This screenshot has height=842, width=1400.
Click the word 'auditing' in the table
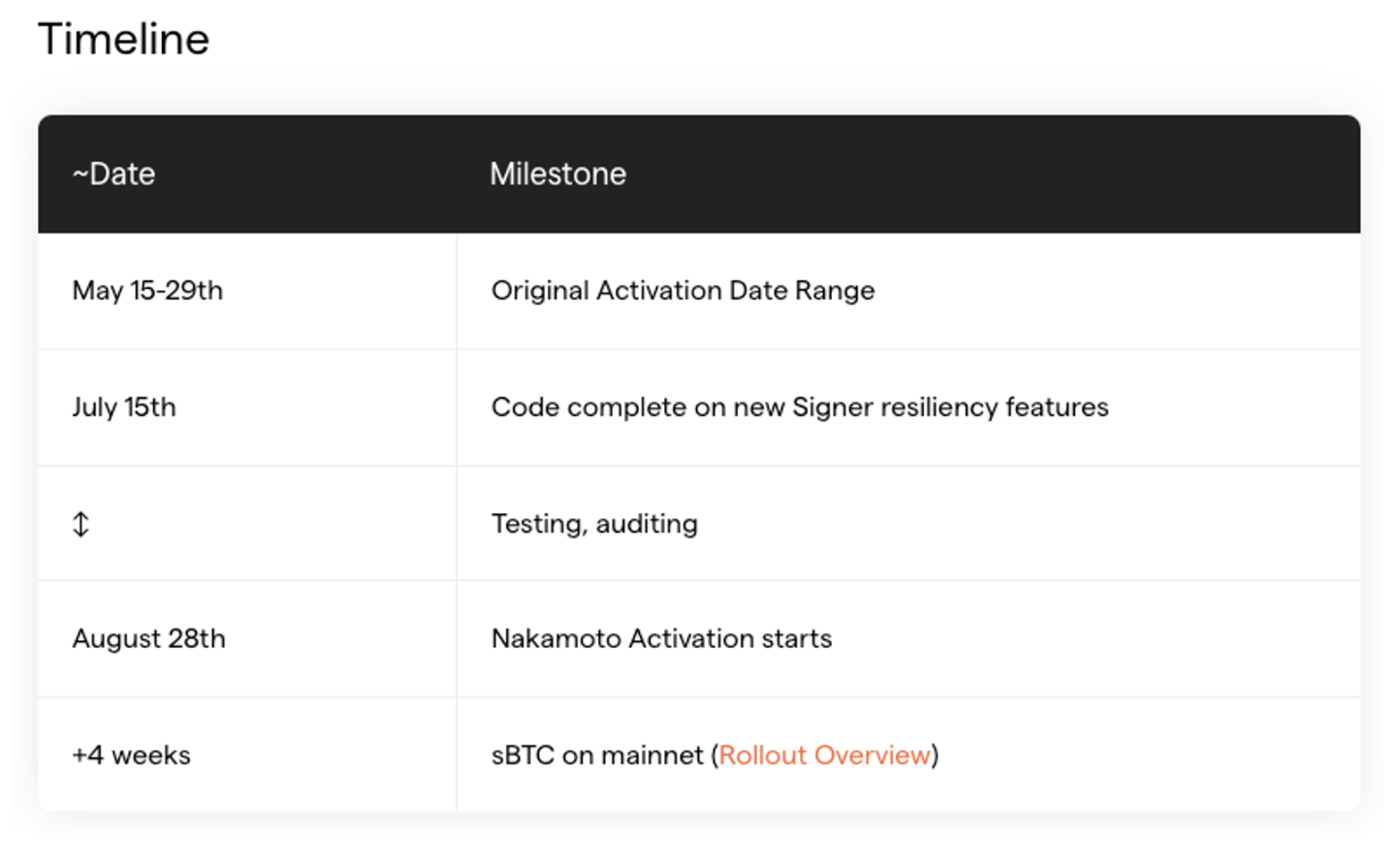pyautogui.click(x=647, y=525)
